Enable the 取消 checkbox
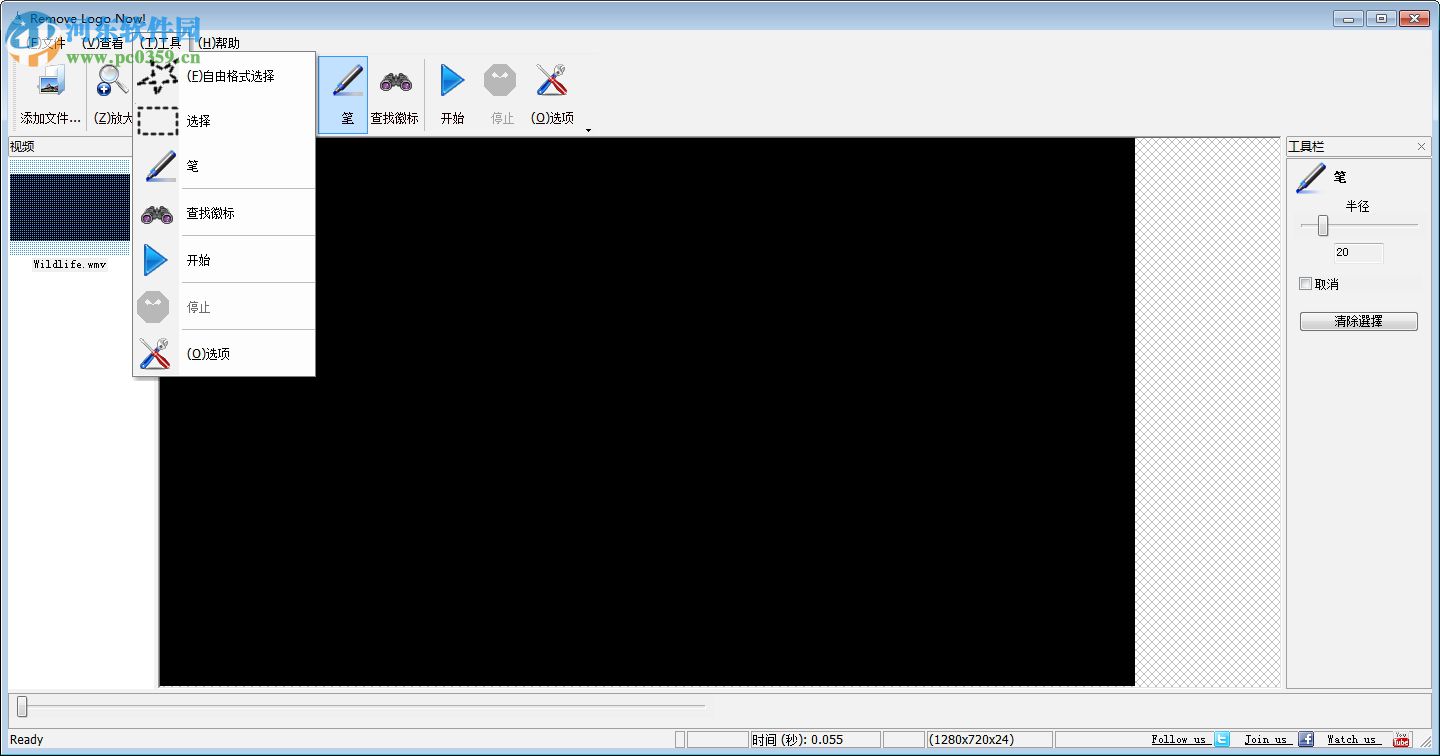Image resolution: width=1440 pixels, height=756 pixels. (1305, 284)
